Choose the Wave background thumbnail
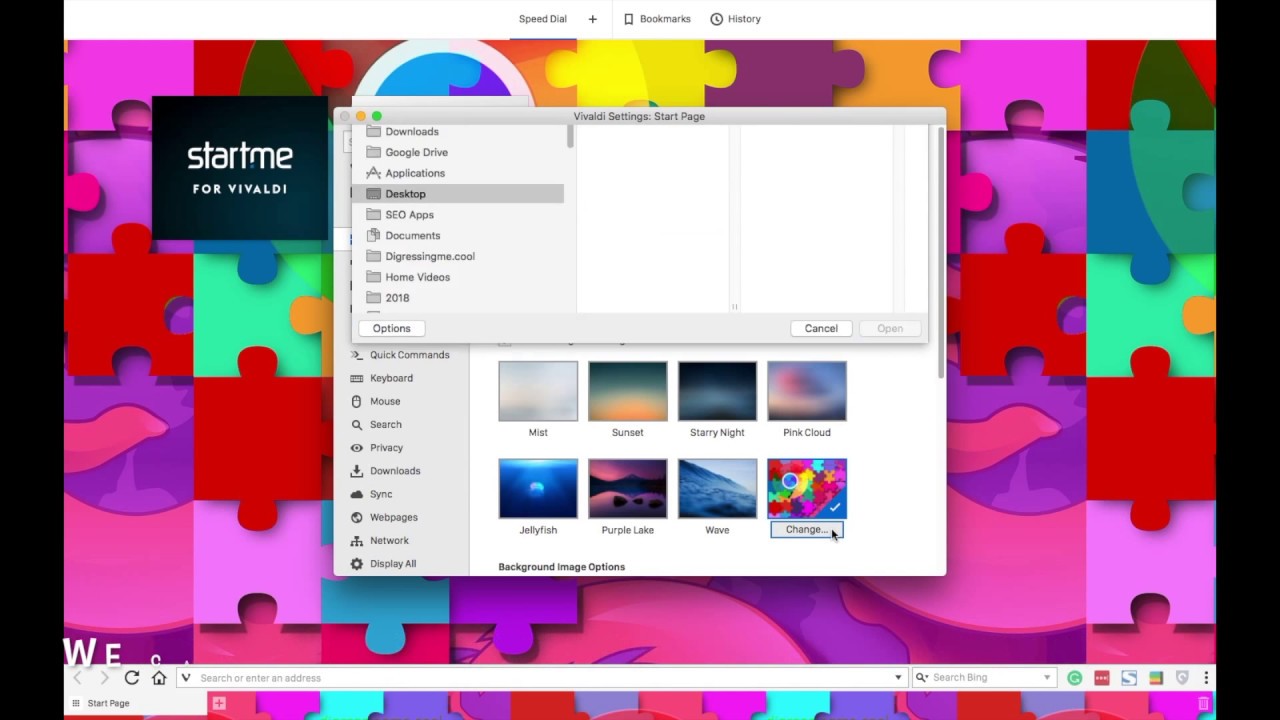This screenshot has width=1280, height=720. (717, 489)
